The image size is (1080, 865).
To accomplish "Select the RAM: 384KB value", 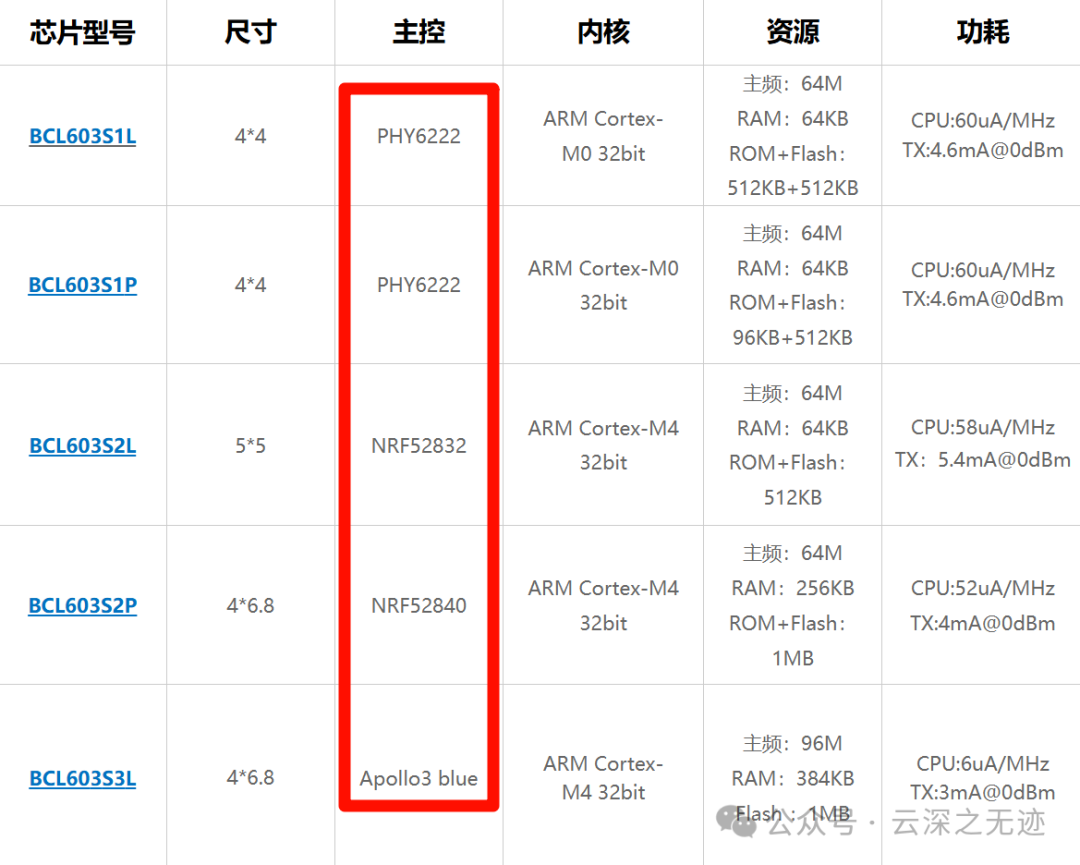I will pos(793,778).
